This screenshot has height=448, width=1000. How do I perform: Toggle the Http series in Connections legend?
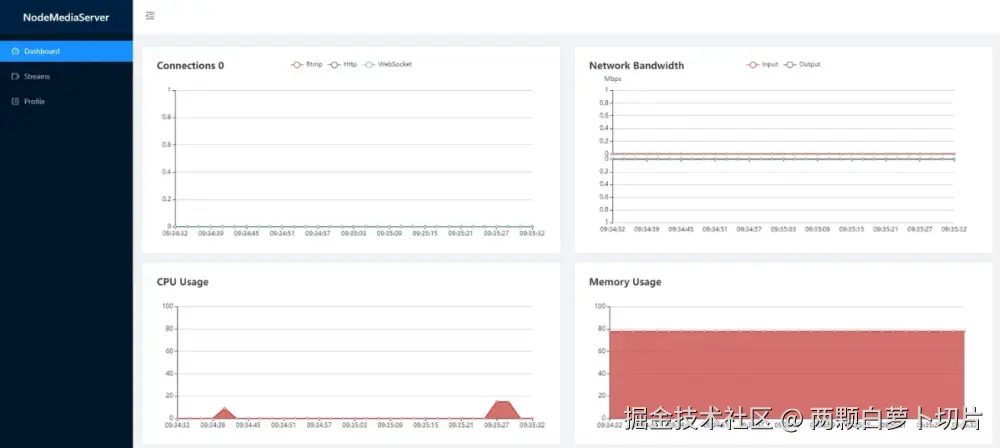pos(343,64)
